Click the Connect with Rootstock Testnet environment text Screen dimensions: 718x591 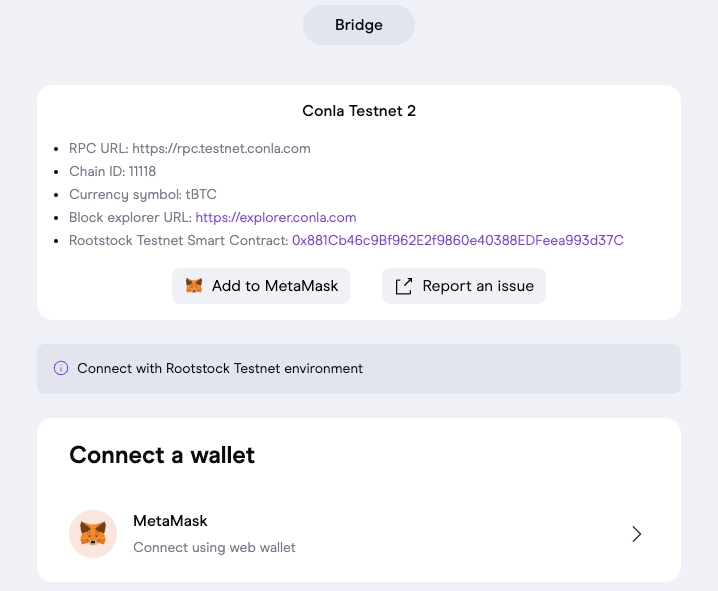click(220, 368)
